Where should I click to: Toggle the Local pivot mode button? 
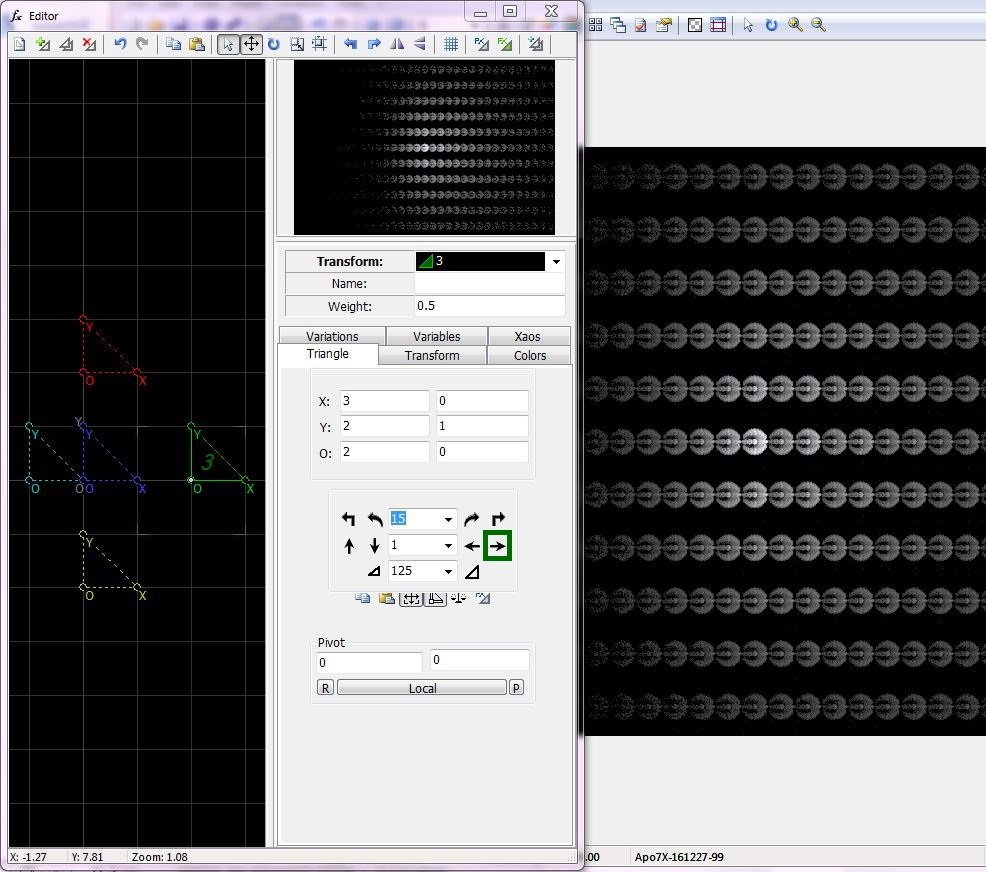click(x=422, y=688)
